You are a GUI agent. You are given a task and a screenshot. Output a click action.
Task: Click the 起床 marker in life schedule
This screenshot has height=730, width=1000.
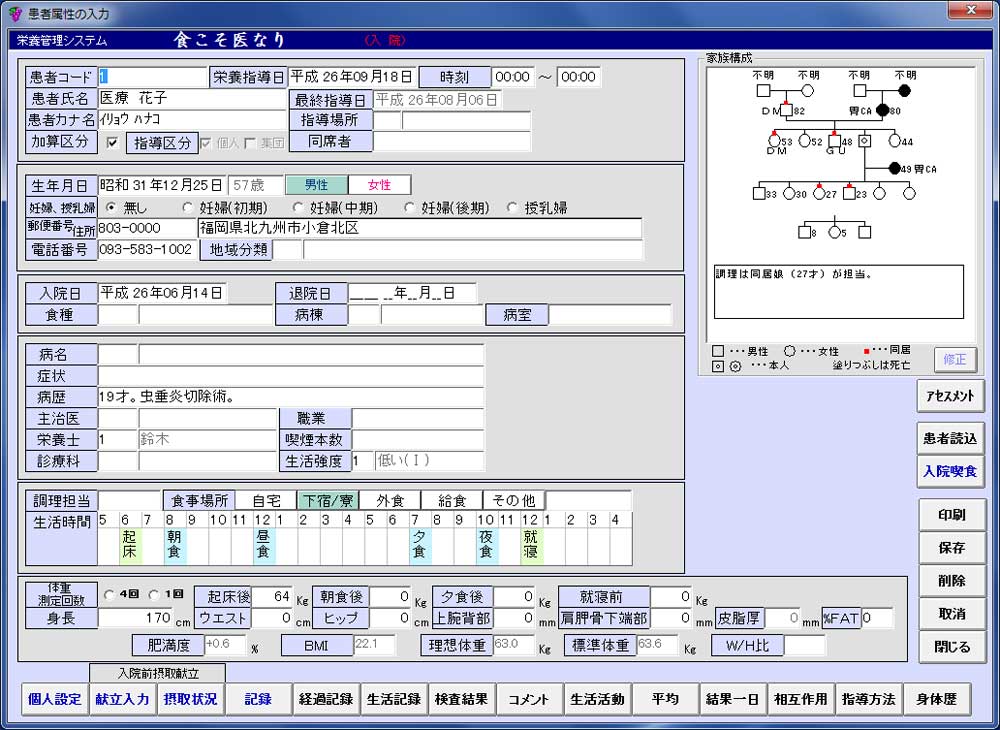click(130, 544)
